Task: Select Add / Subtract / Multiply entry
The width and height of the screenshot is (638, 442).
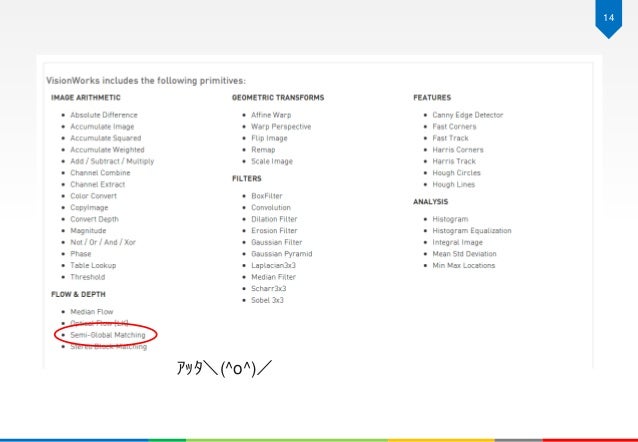Action: (112, 161)
